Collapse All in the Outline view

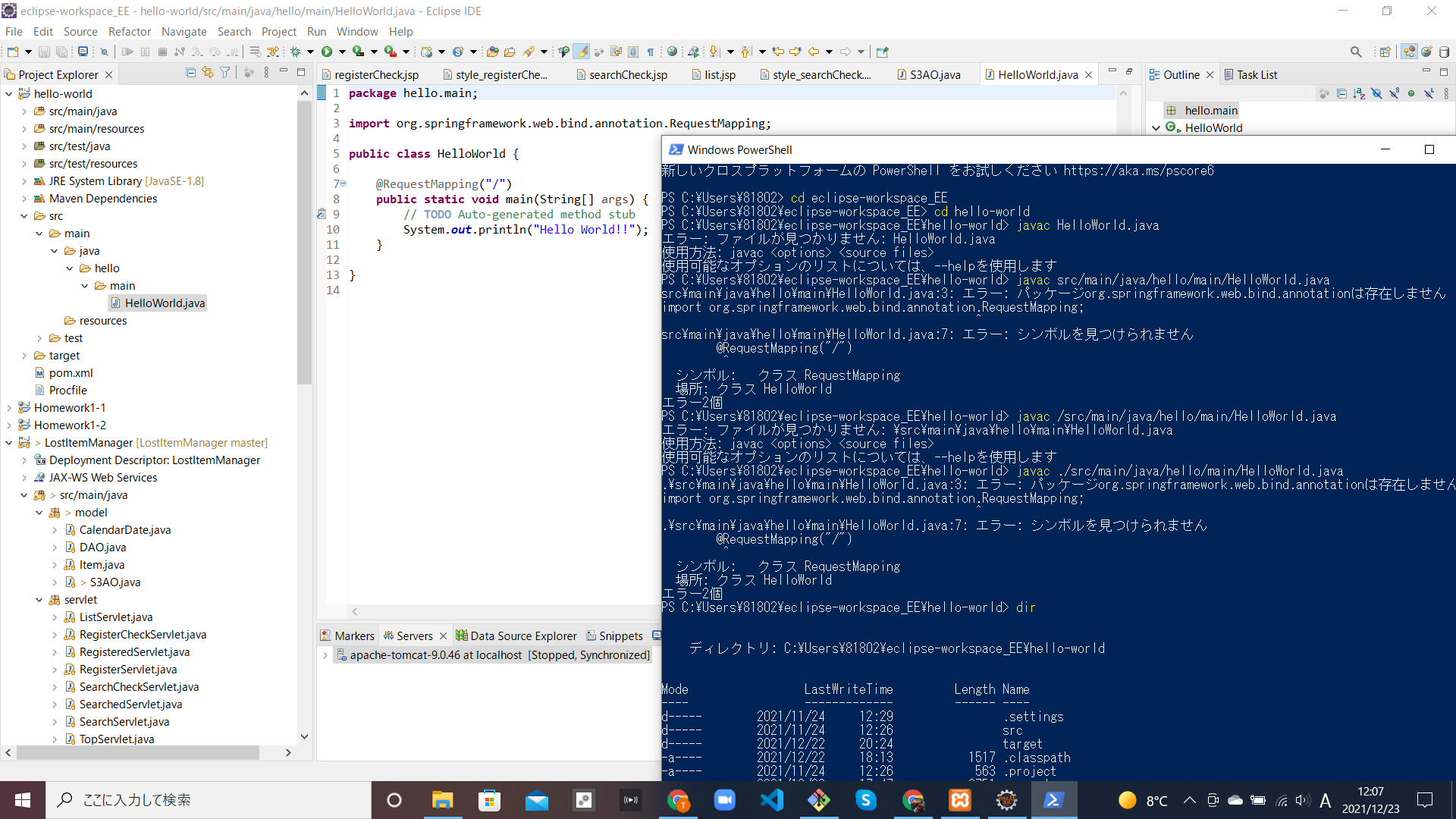coord(1341,93)
